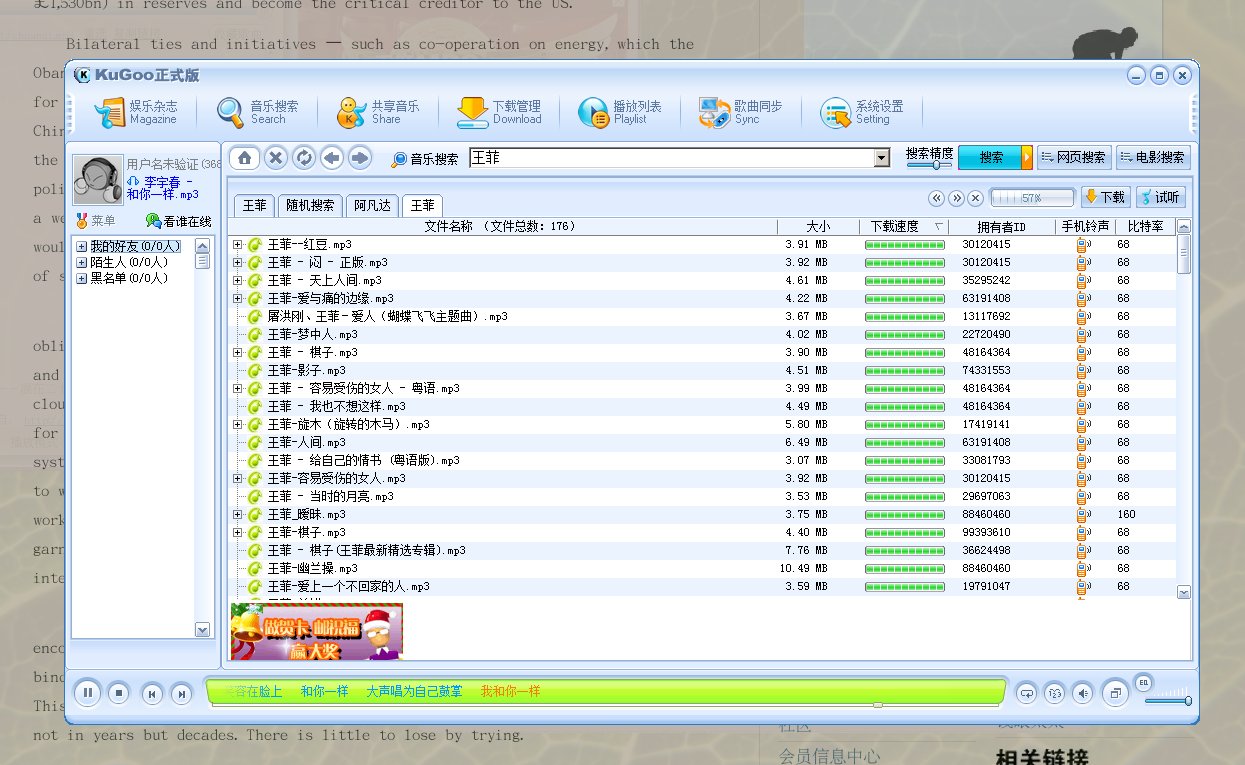Click the user avatar with headphones
This screenshot has width=1245, height=765.
pyautogui.click(x=98, y=181)
